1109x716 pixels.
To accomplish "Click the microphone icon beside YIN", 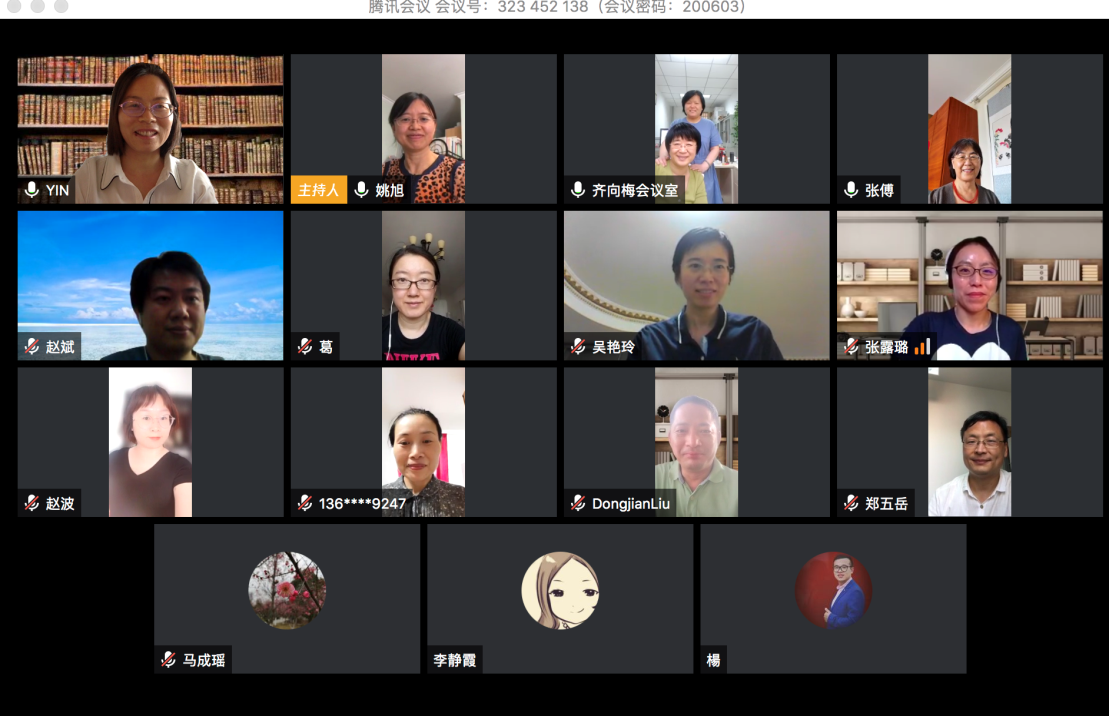I will click(31, 190).
